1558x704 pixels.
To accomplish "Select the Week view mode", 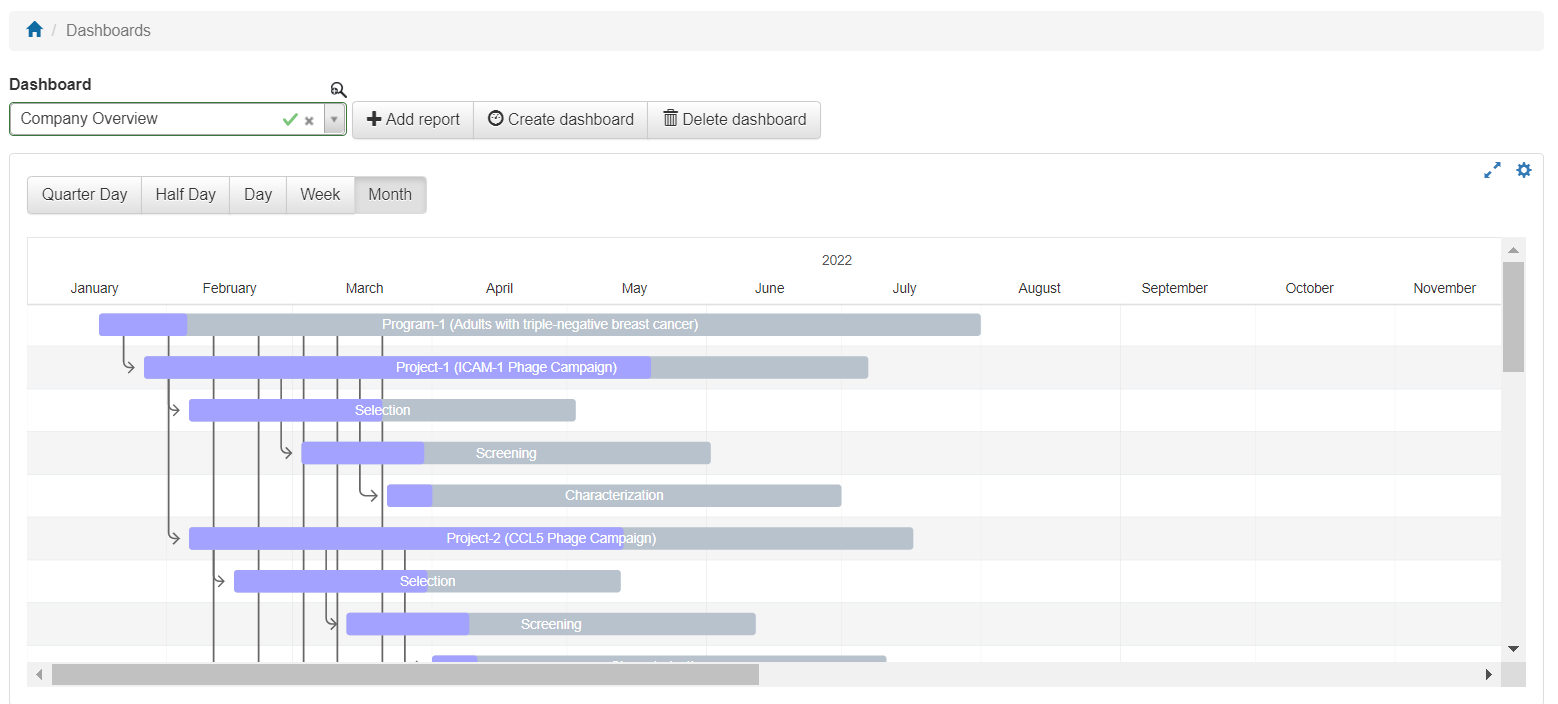I will click(x=320, y=195).
